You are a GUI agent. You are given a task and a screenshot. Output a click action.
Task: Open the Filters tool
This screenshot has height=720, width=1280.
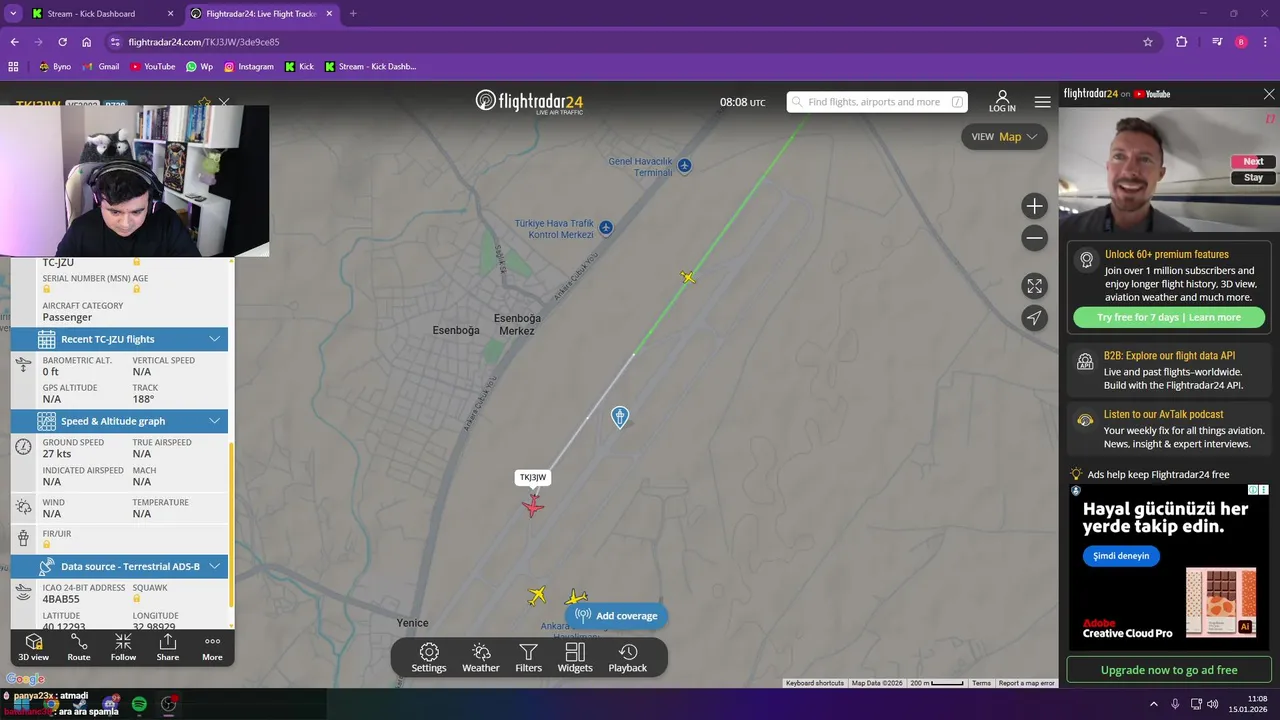528,658
